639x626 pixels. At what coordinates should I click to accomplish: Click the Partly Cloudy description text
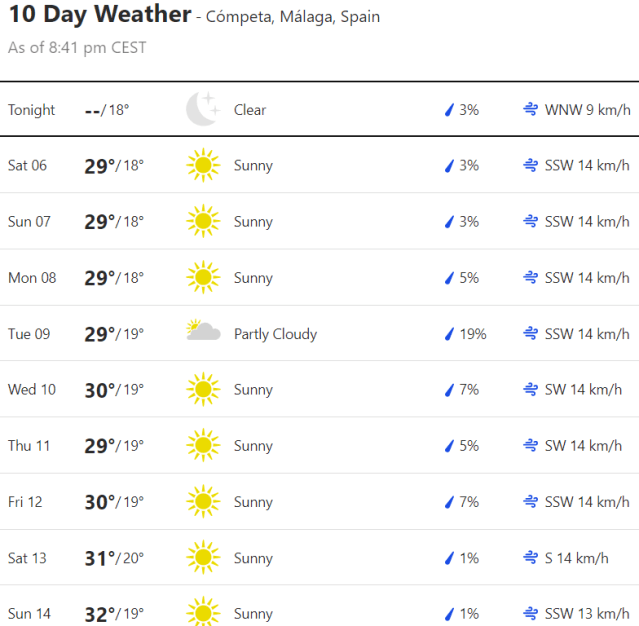[x=275, y=334]
